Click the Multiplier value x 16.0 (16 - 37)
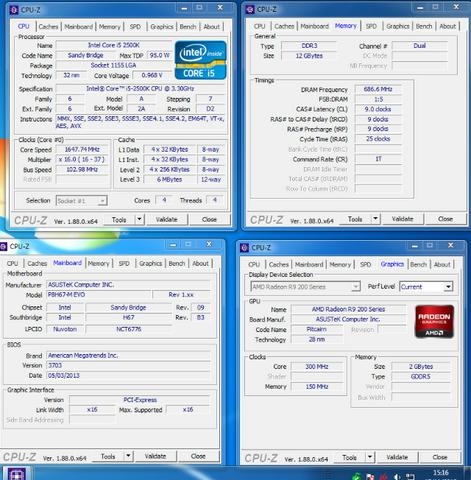The height and width of the screenshot is (480, 471). 82,159
